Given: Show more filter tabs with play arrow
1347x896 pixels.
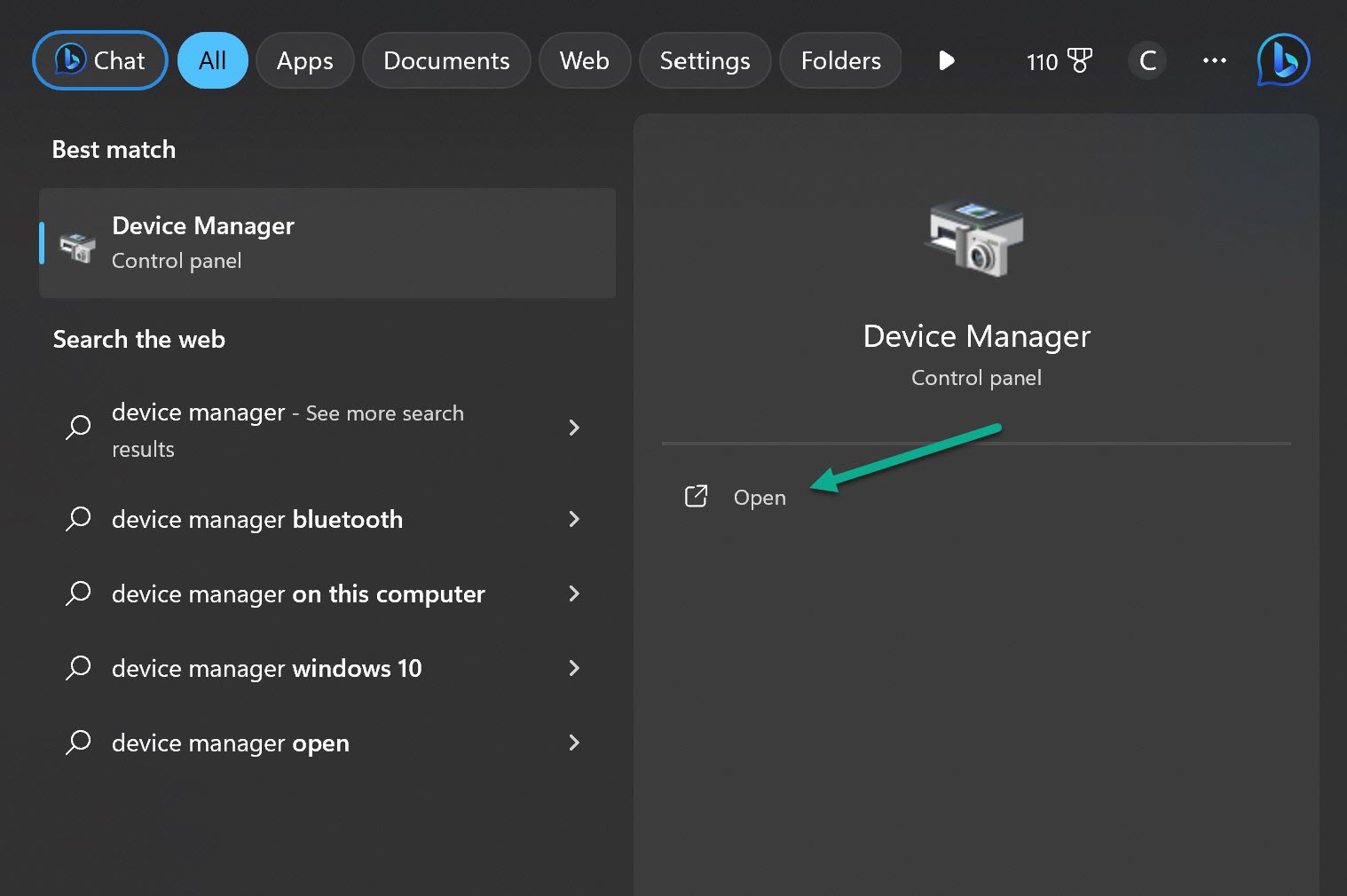Looking at the screenshot, I should pos(947,60).
